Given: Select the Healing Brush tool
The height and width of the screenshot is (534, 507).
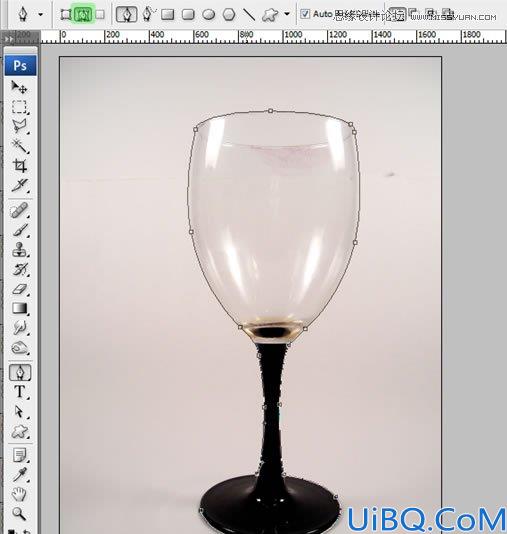Looking at the screenshot, I should pyautogui.click(x=19, y=210).
